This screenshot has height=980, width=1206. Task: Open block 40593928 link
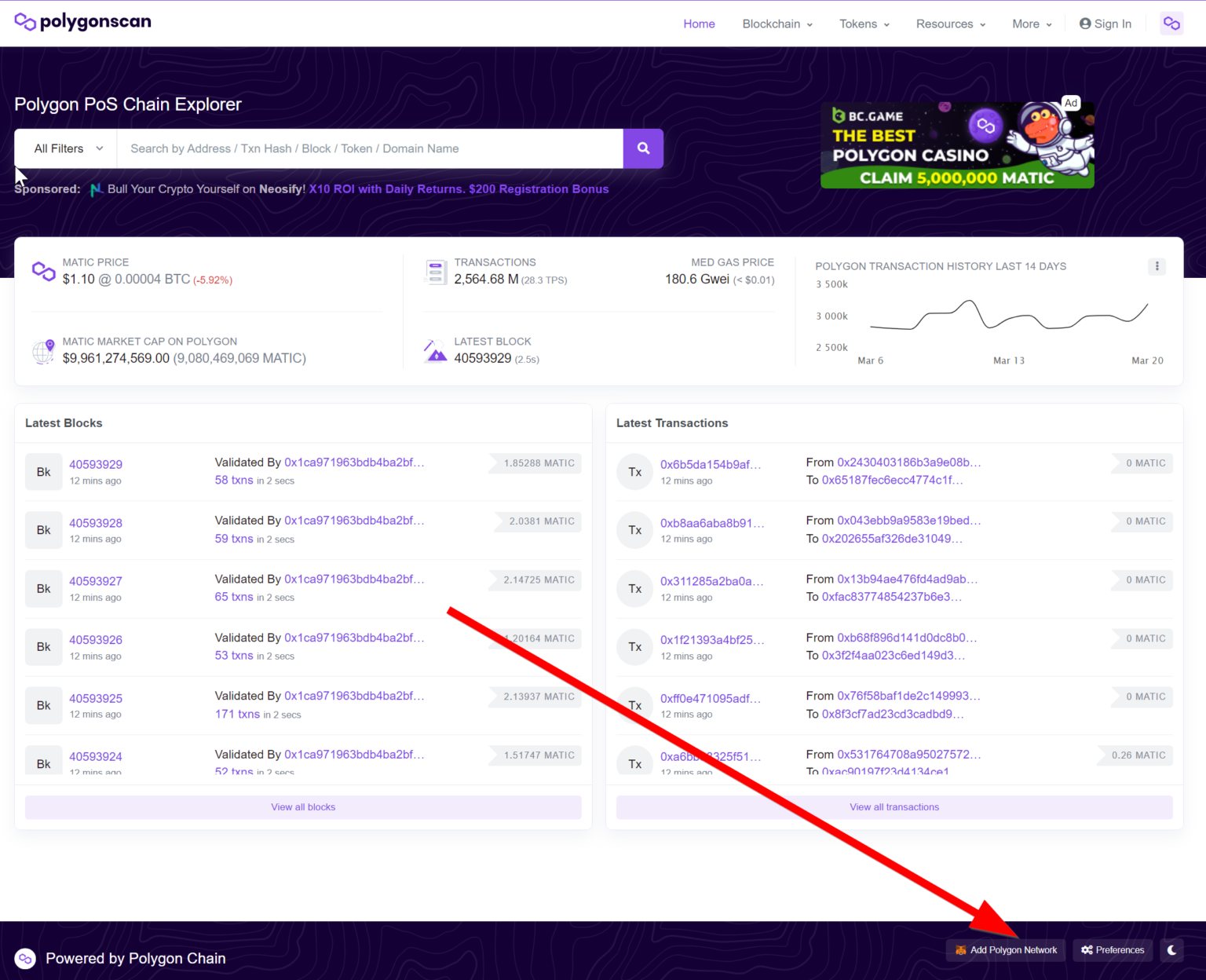coord(96,523)
